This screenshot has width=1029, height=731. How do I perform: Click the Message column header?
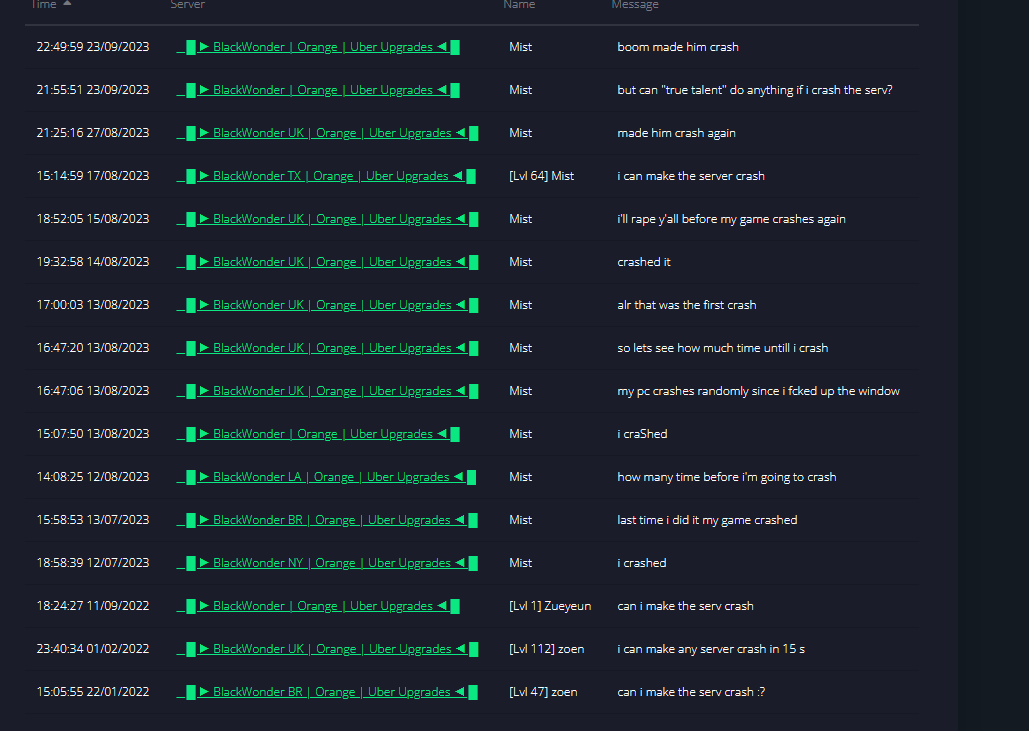635,5
